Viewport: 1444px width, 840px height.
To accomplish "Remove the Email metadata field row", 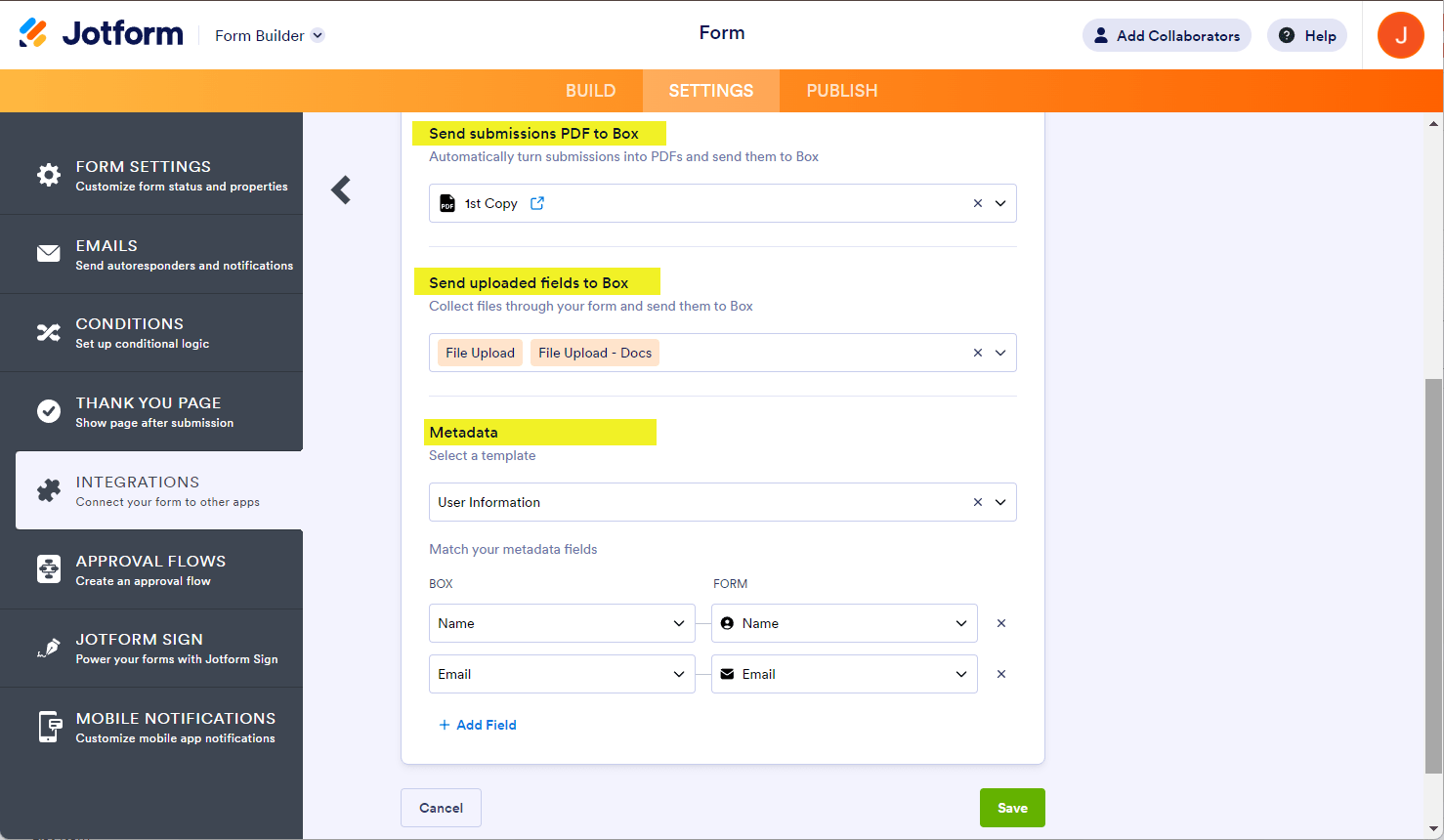I will tap(1001, 674).
